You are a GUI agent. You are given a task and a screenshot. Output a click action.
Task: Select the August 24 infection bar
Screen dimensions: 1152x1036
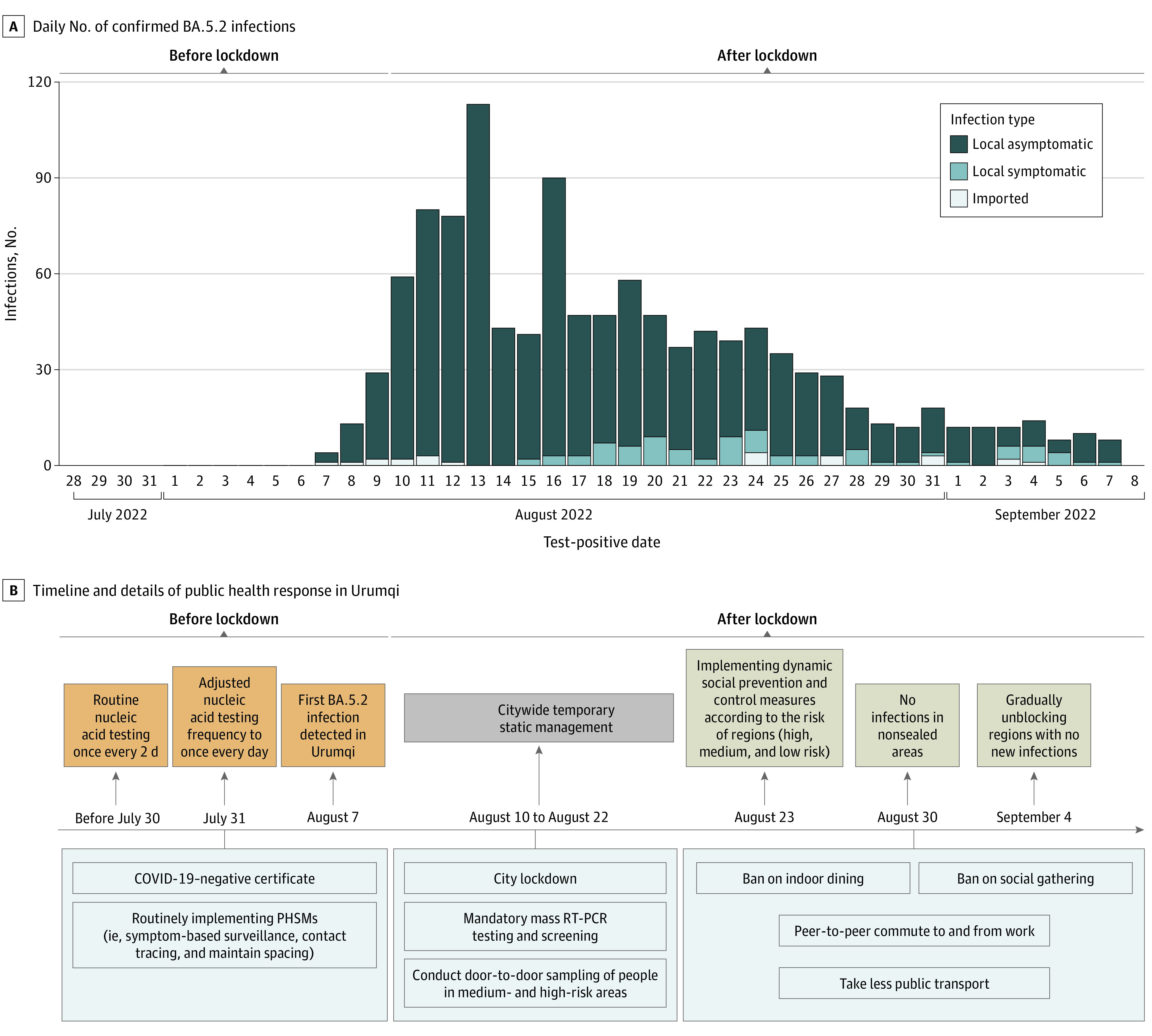point(756,397)
